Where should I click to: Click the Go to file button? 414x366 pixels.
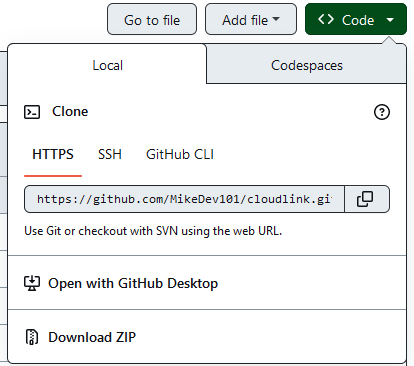(x=152, y=20)
